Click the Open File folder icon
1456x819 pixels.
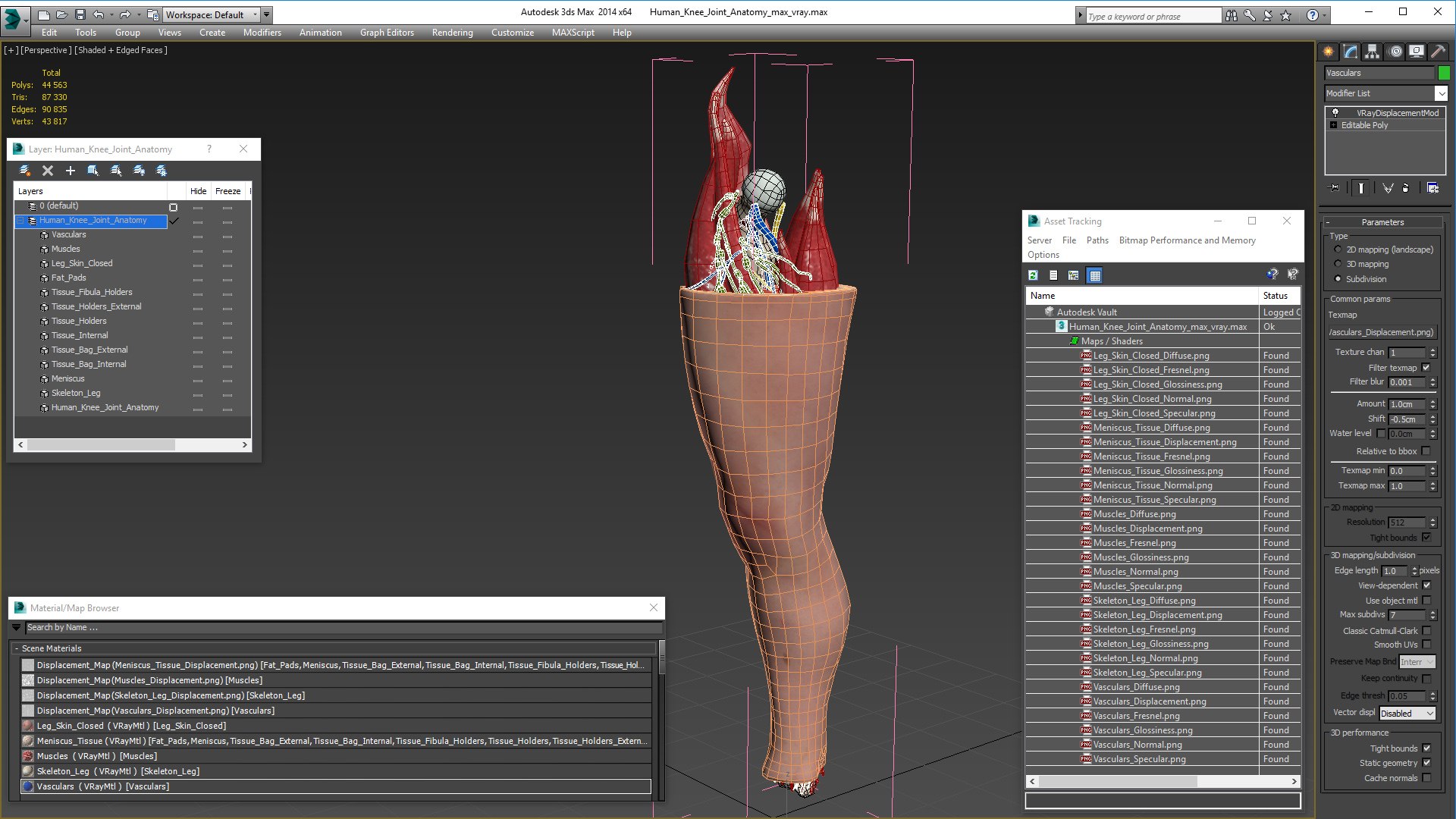pyautogui.click(x=62, y=14)
